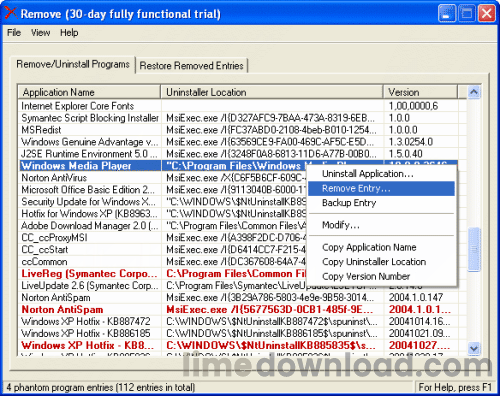
Task: Click version cell 1,00,0000,6
Action: [x=413, y=106]
